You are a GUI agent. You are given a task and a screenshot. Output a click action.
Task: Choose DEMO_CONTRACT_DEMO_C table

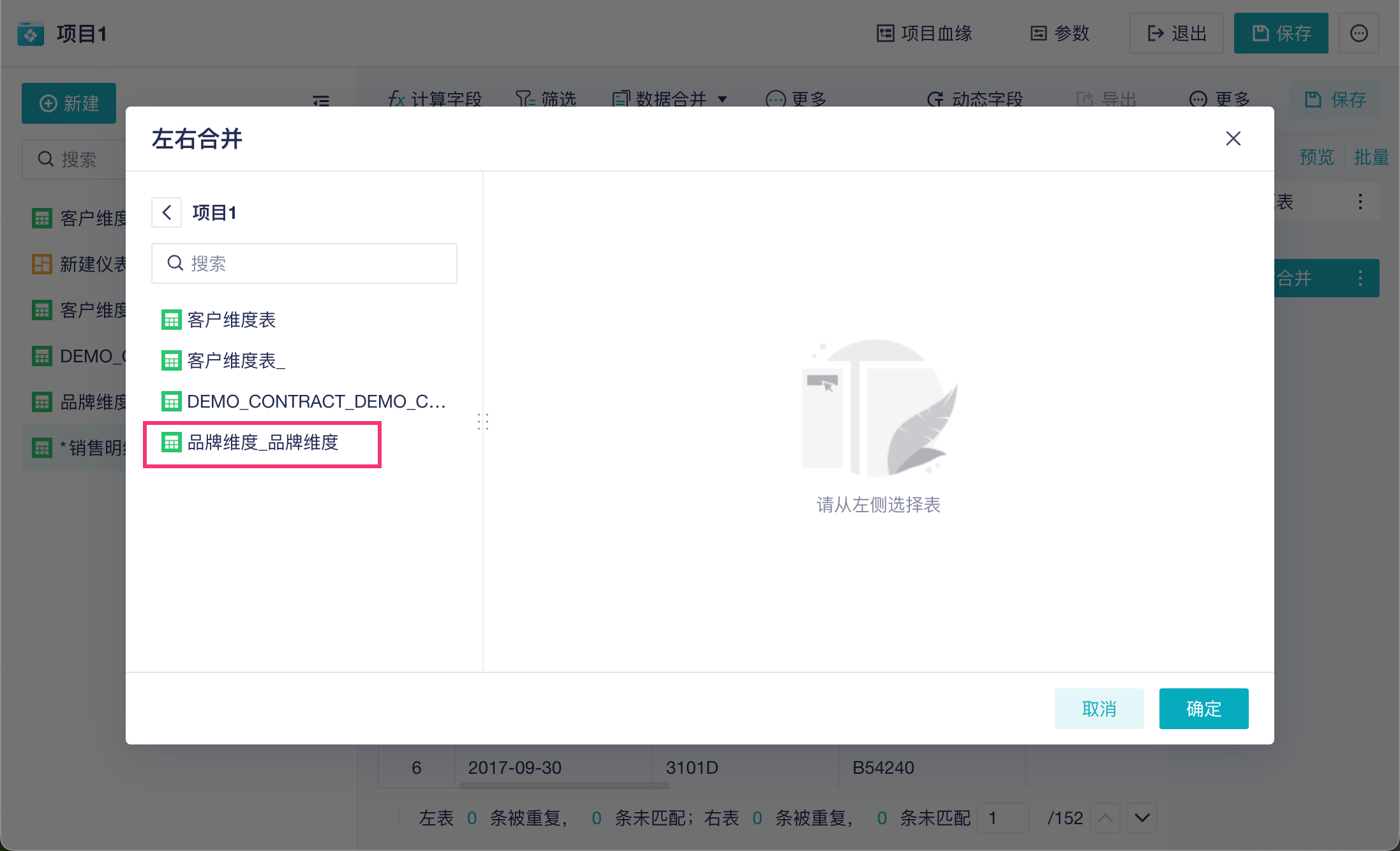coord(315,401)
